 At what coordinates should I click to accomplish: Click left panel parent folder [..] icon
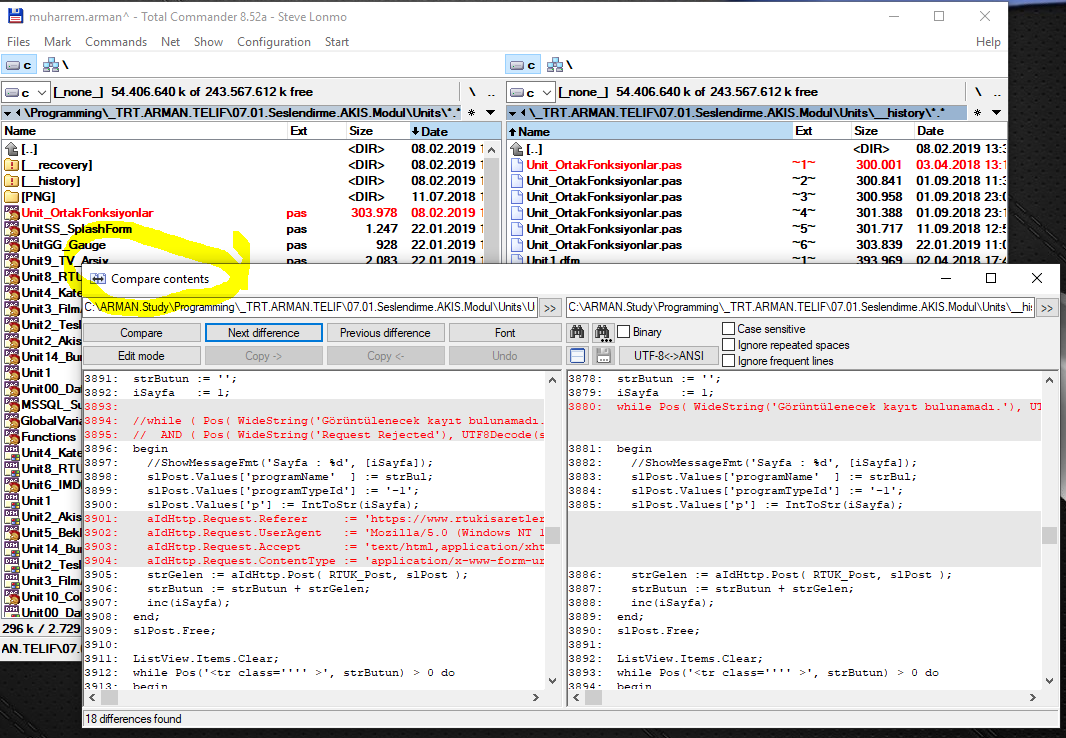coord(12,149)
